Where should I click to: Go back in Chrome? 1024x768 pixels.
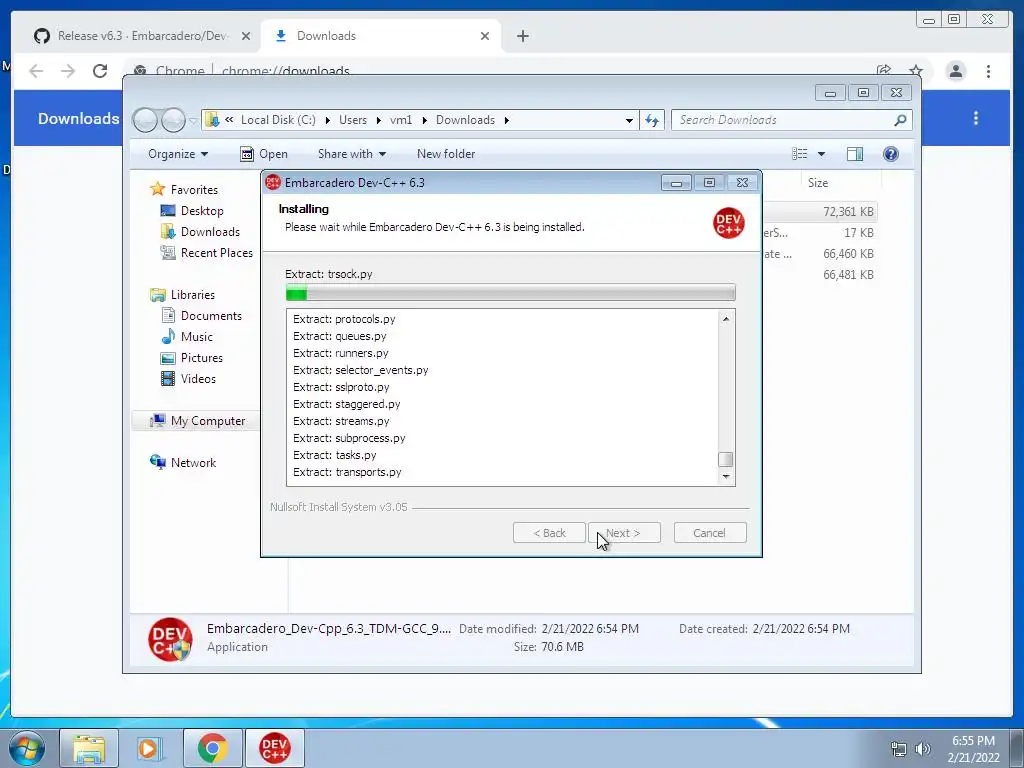[36, 71]
